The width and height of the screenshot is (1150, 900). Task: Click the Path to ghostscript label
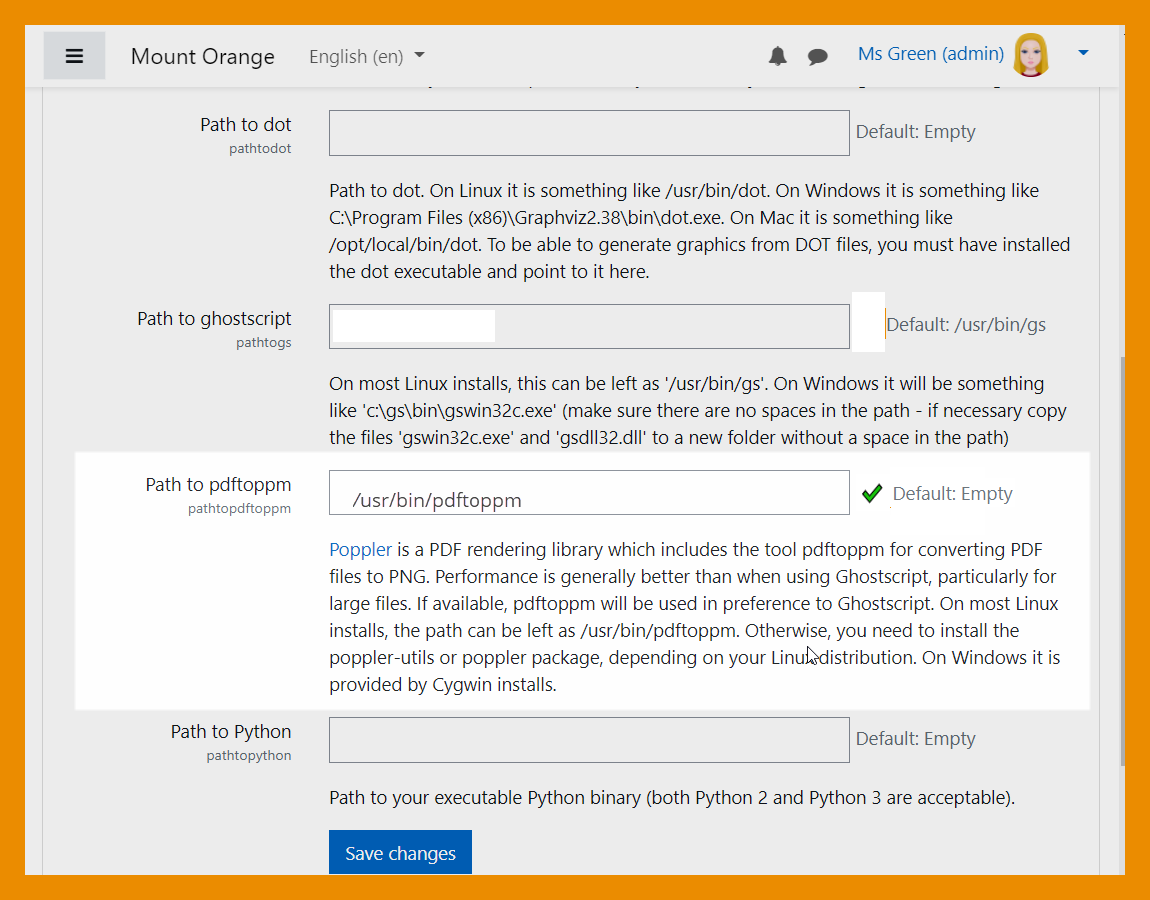(x=214, y=319)
